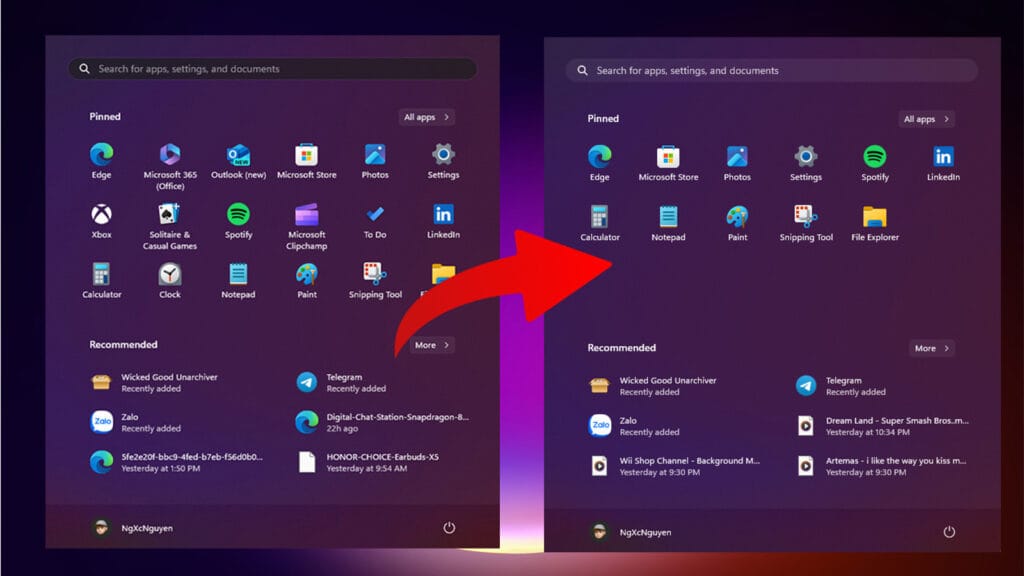This screenshot has width=1024, height=576.
Task: Focus the search field in right Start menu
Action: [771, 71]
